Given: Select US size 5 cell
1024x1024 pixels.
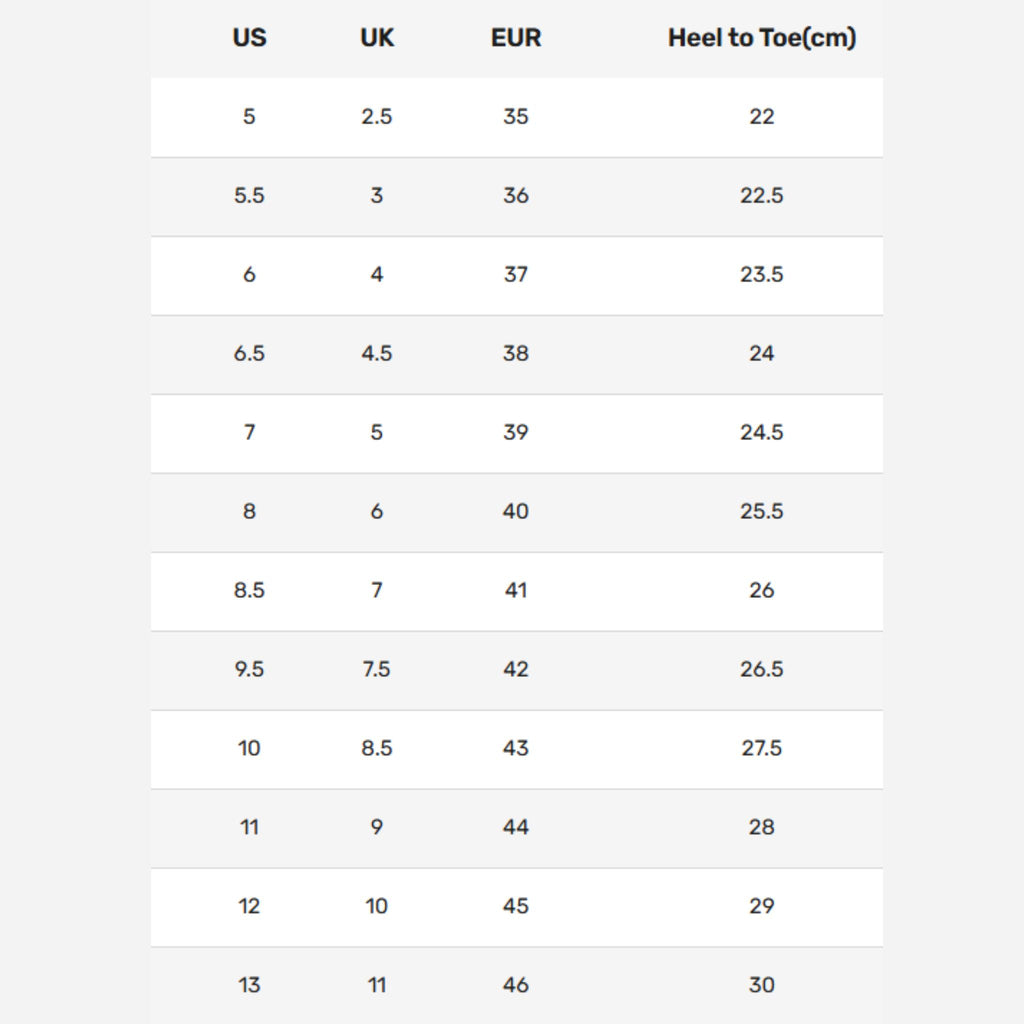Looking at the screenshot, I should (249, 117).
